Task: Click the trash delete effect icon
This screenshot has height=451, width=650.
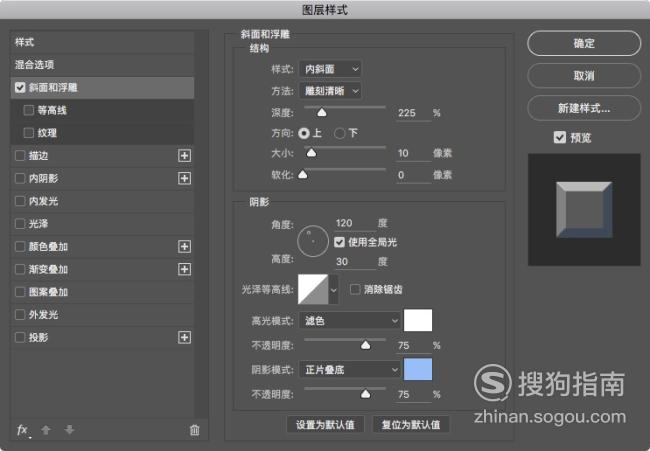Action: click(x=194, y=430)
